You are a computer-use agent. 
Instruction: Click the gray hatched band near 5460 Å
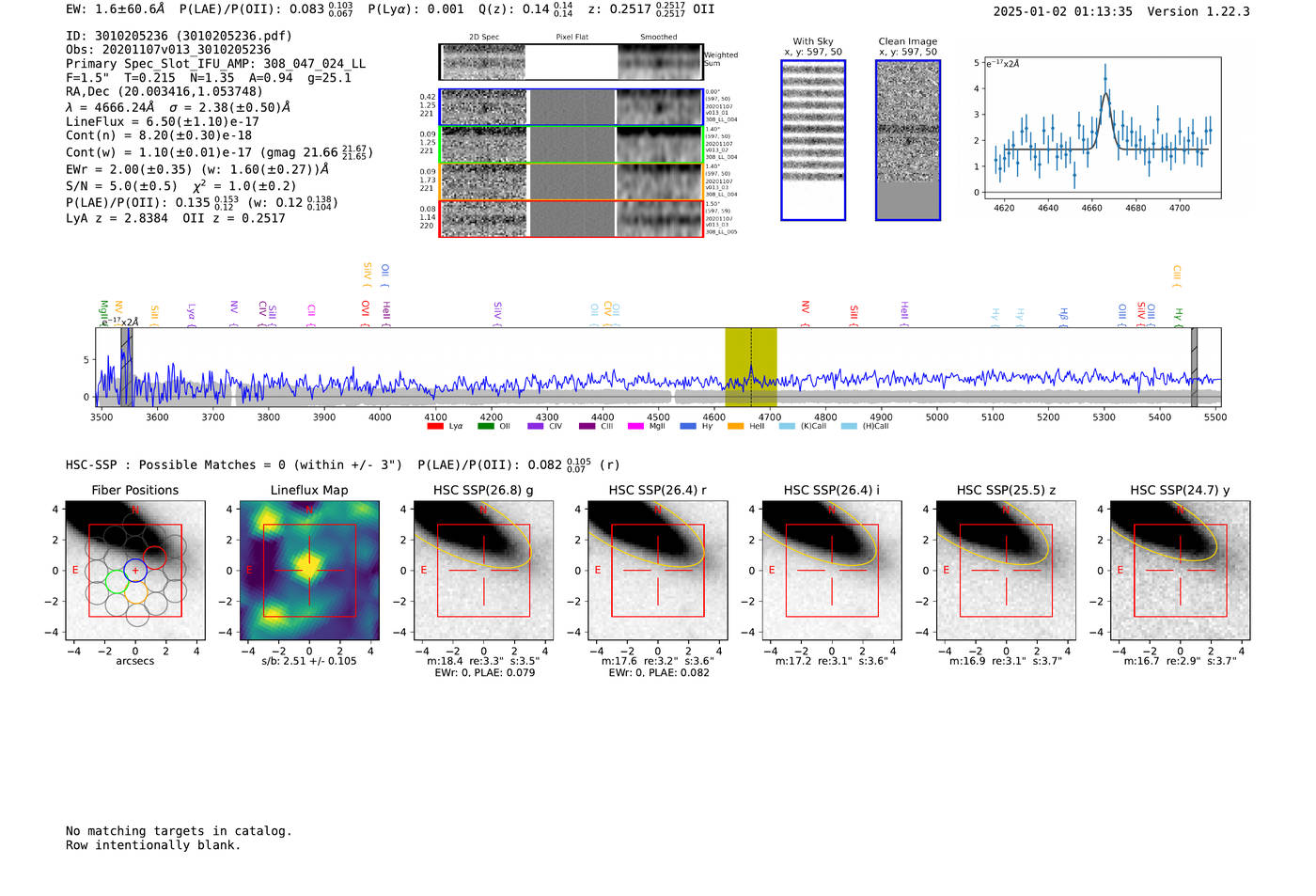coord(1194,367)
